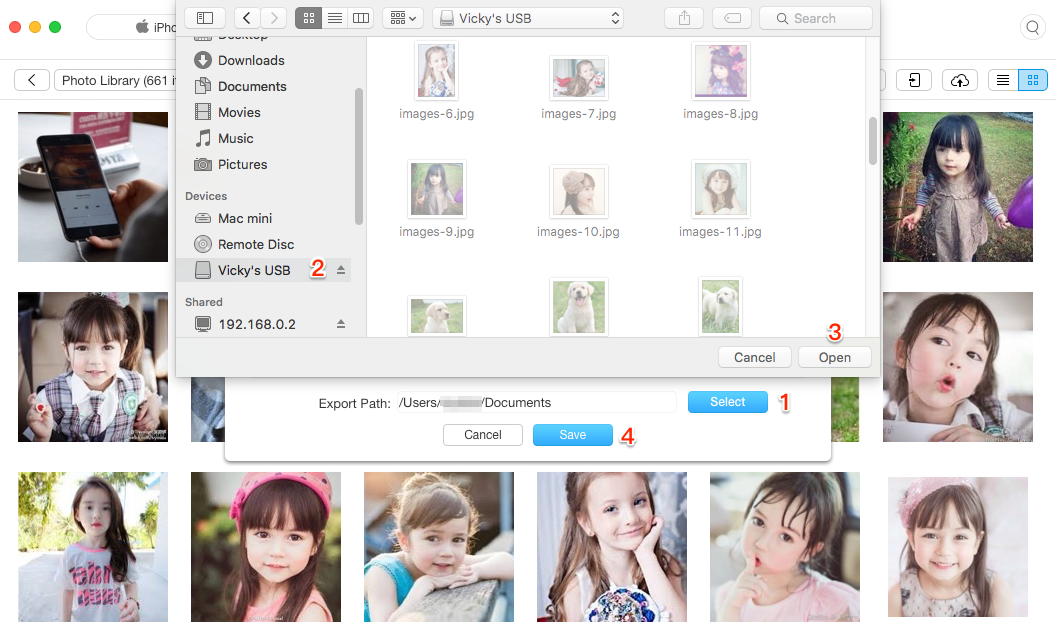Click the Edit Tags icon
This screenshot has width=1056, height=631.
pyautogui.click(x=732, y=18)
